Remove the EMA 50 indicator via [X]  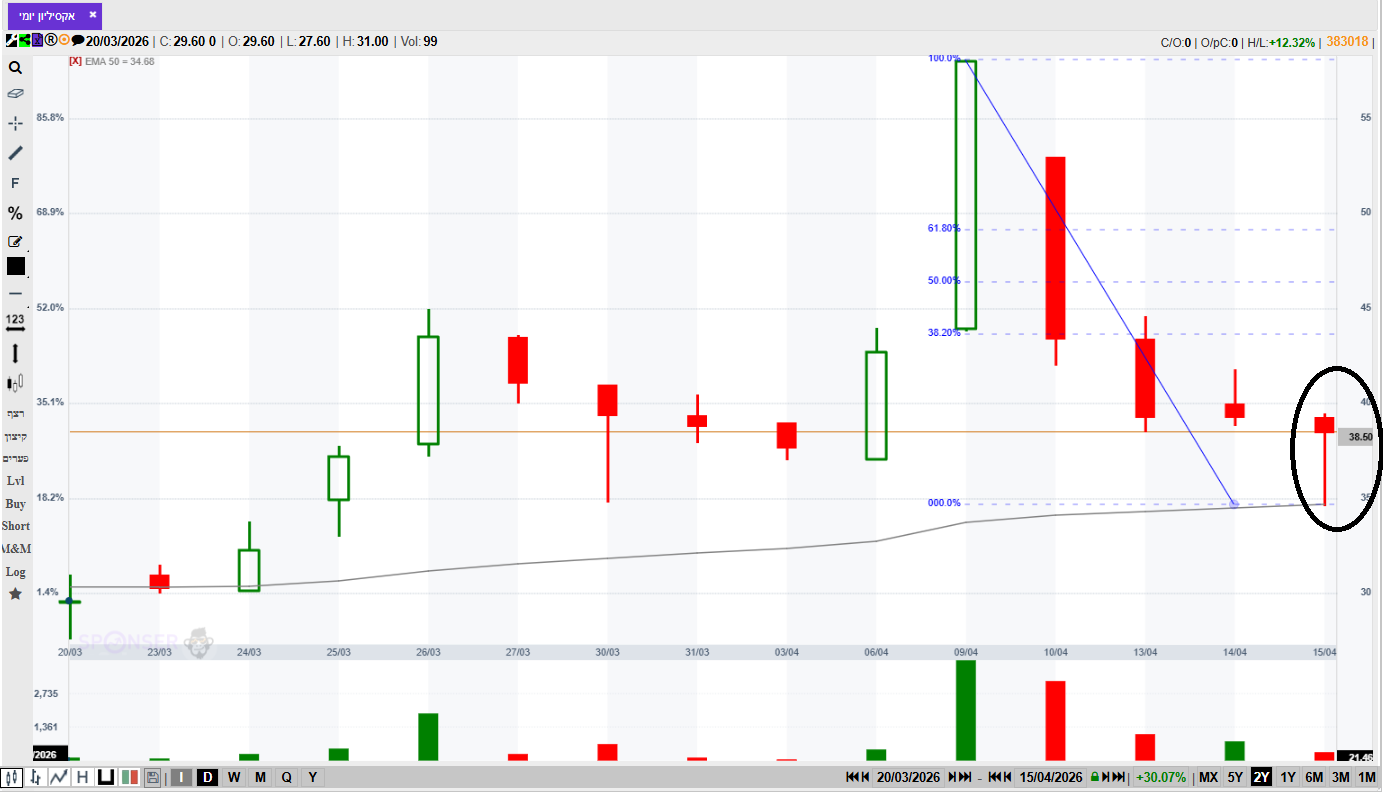pos(75,61)
